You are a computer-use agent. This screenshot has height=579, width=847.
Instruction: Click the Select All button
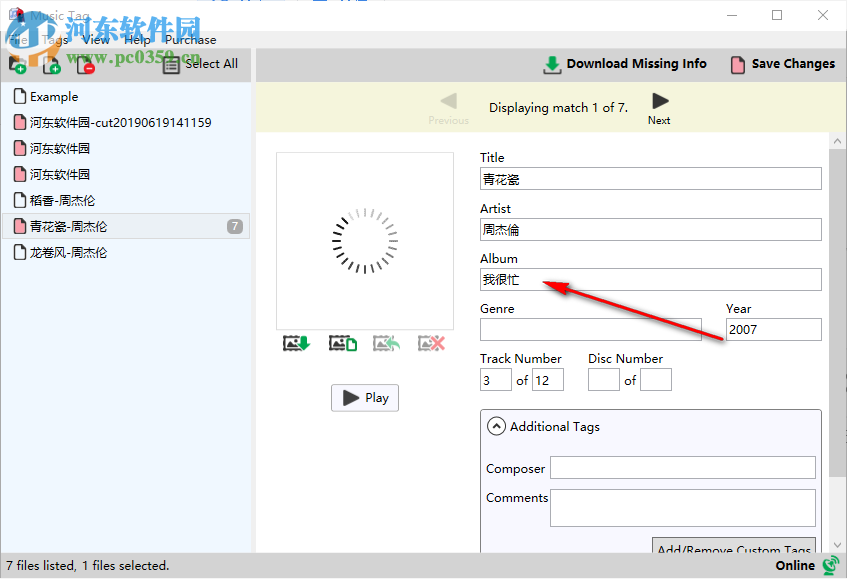coord(200,64)
